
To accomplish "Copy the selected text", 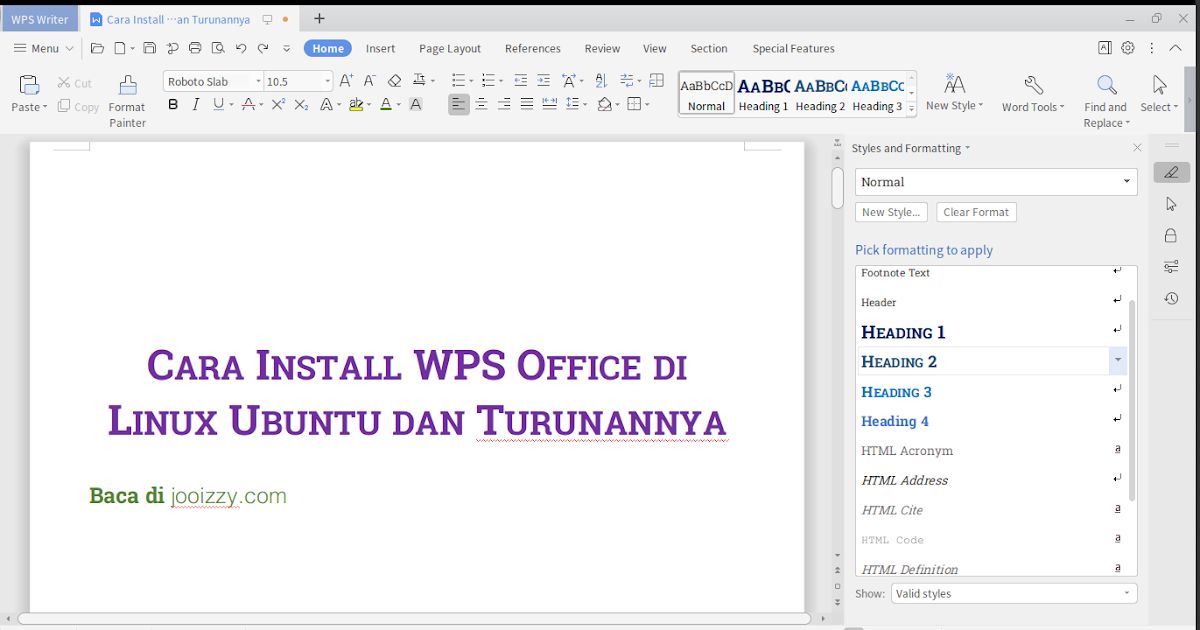I will [x=78, y=107].
